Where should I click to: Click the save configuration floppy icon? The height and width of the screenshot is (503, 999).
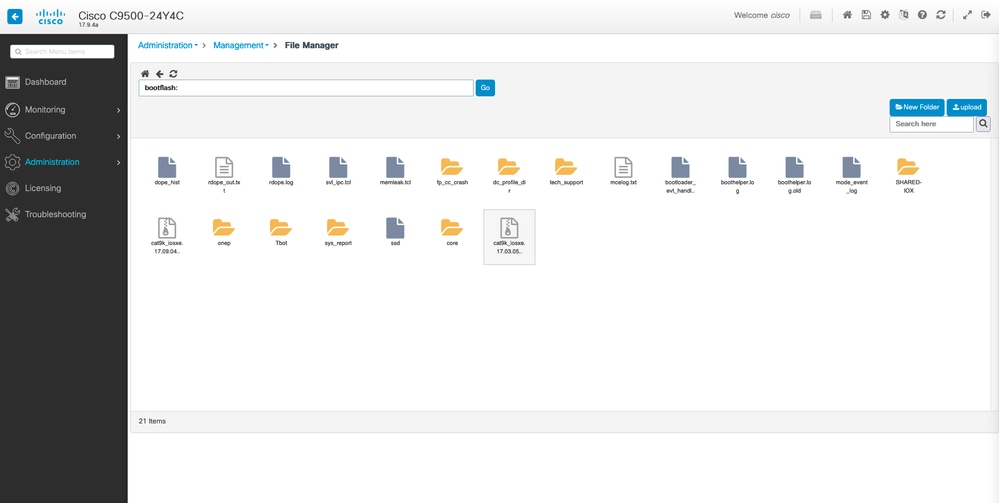(866, 15)
